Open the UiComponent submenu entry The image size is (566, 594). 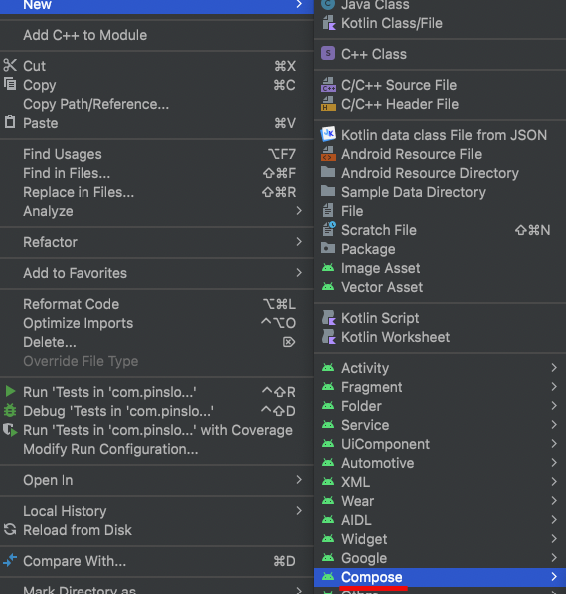pos(440,444)
